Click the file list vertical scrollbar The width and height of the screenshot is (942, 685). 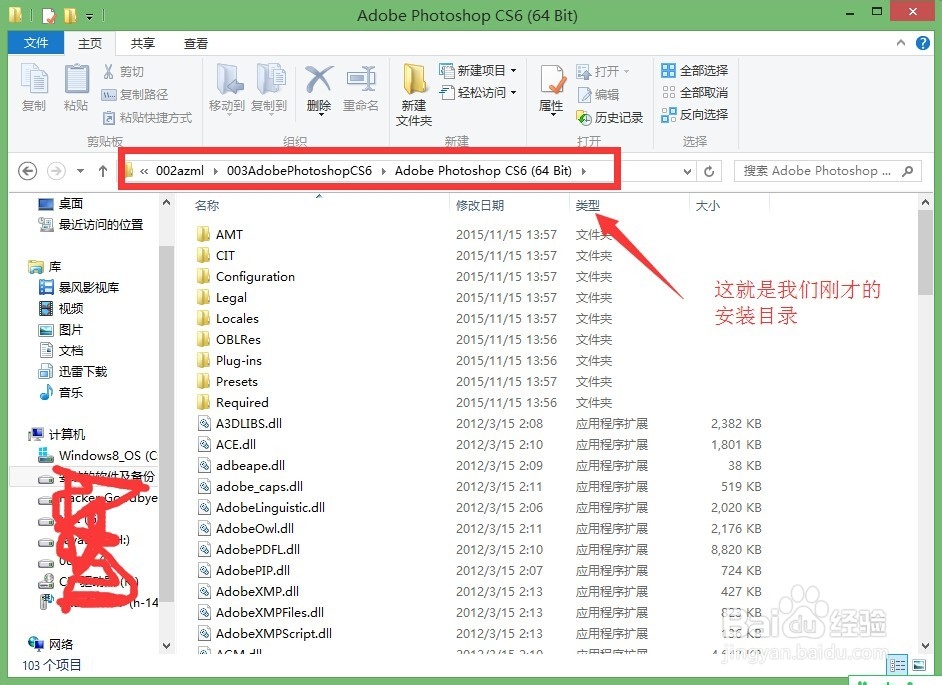(x=925, y=252)
